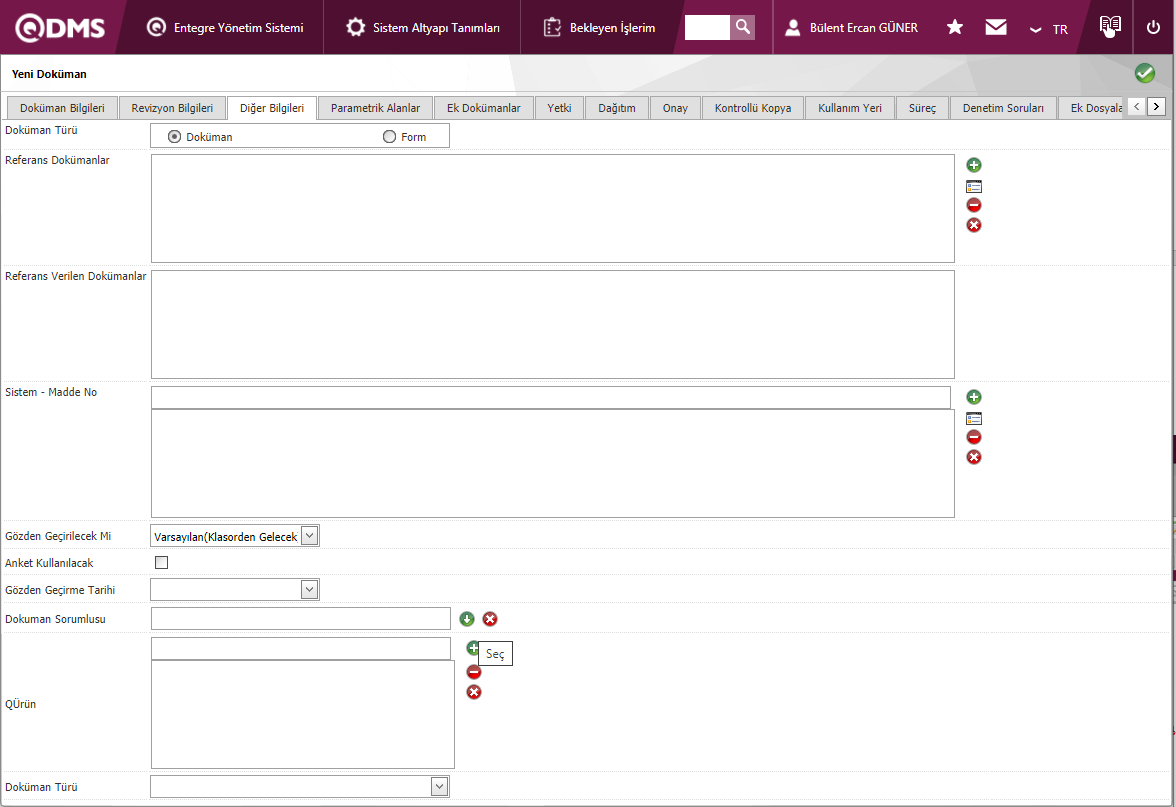
Task: Open Sistem Altyapı Tanımları menu
Action: pos(423,28)
